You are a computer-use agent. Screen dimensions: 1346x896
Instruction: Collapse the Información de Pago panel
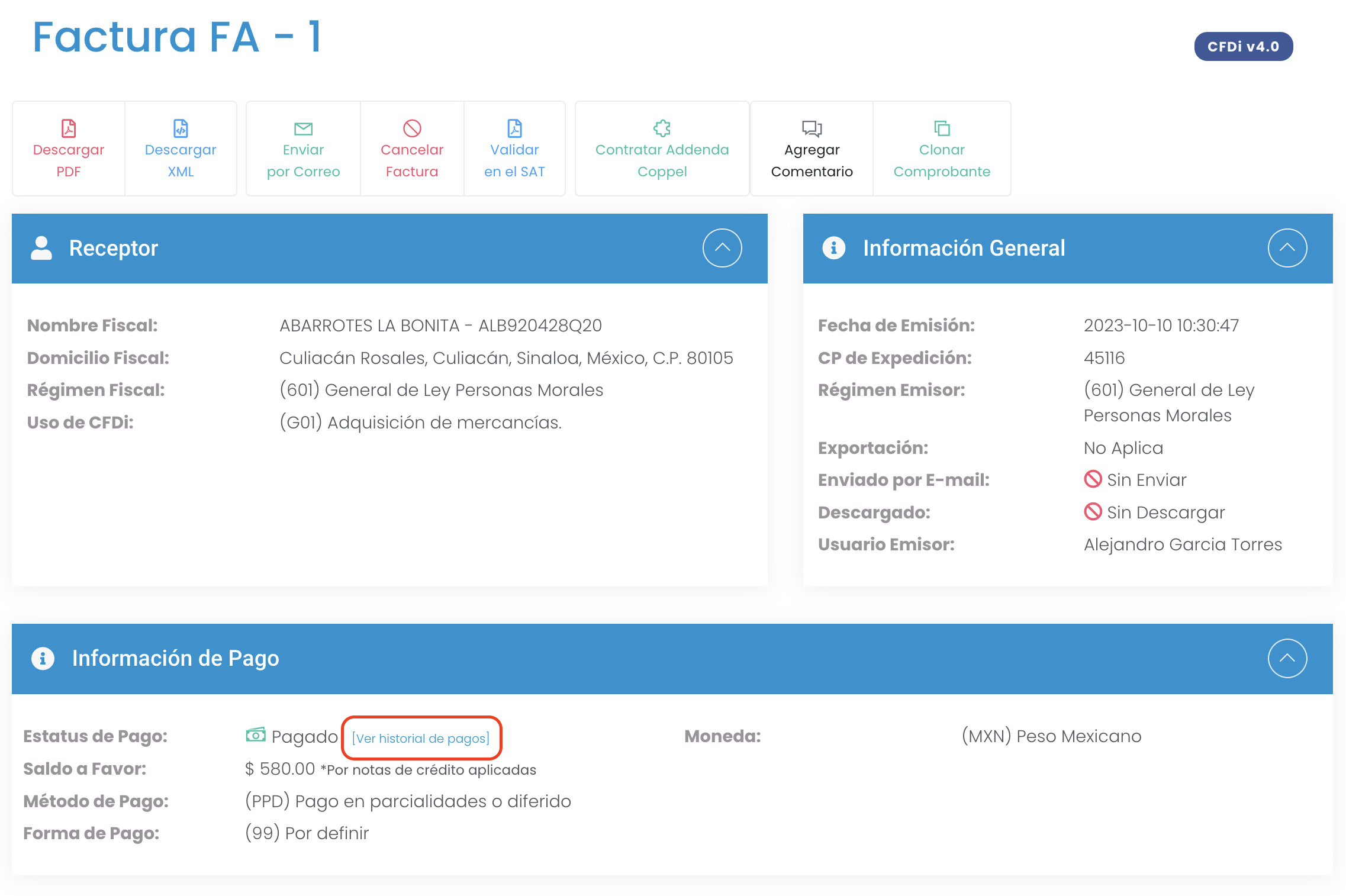click(1287, 658)
